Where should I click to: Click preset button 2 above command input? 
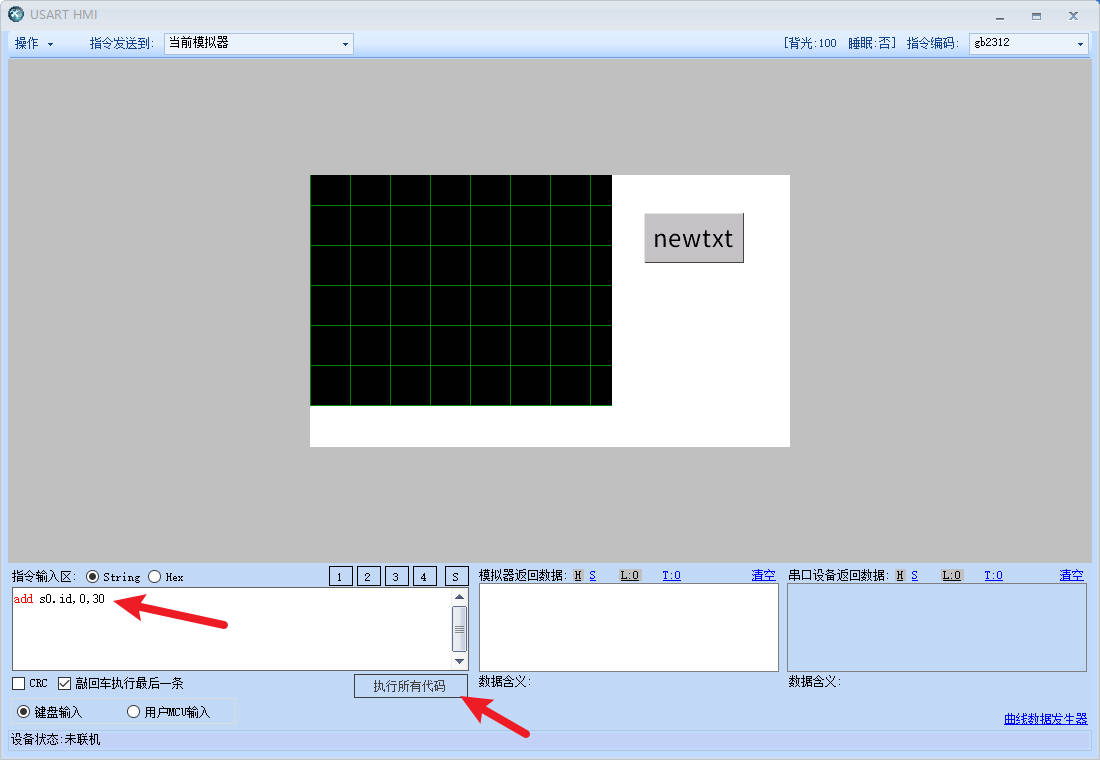click(x=369, y=576)
